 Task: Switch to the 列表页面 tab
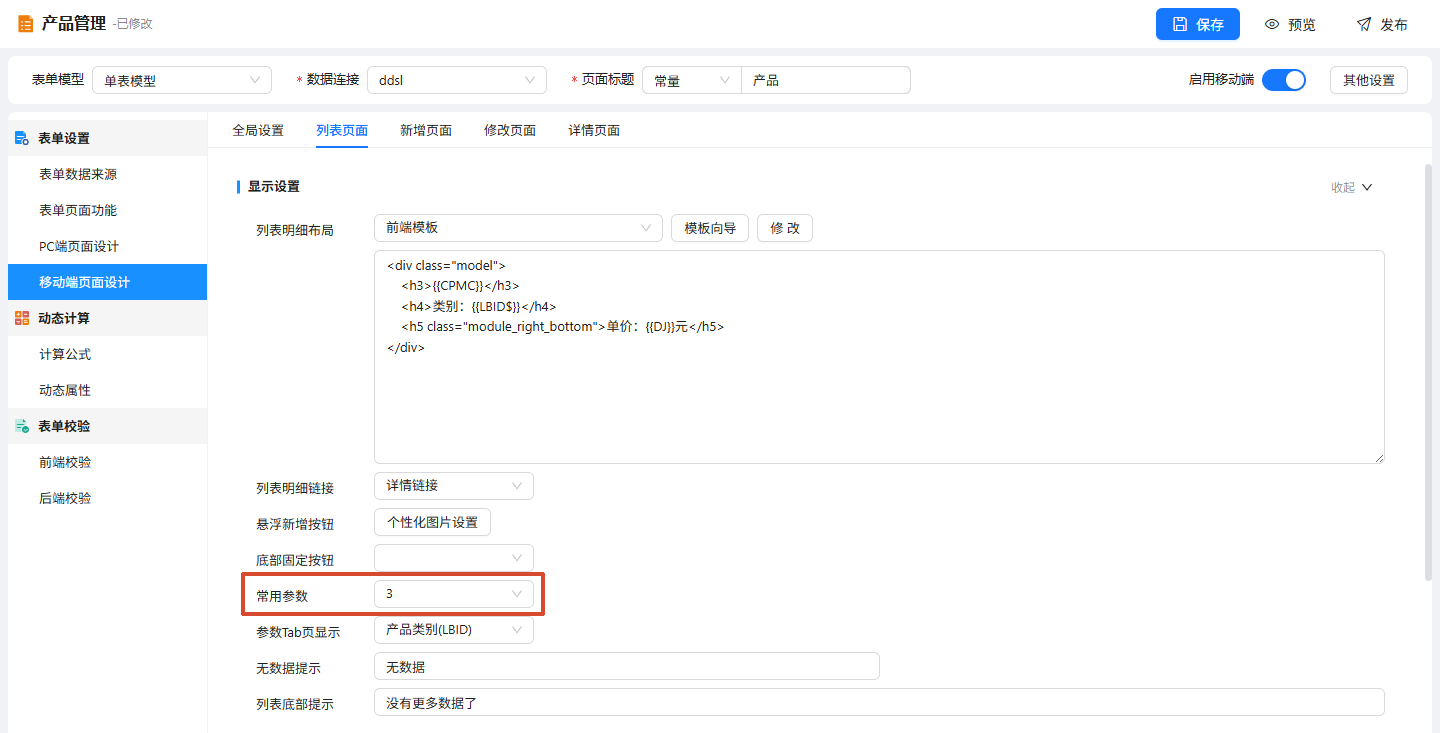[x=342, y=130]
